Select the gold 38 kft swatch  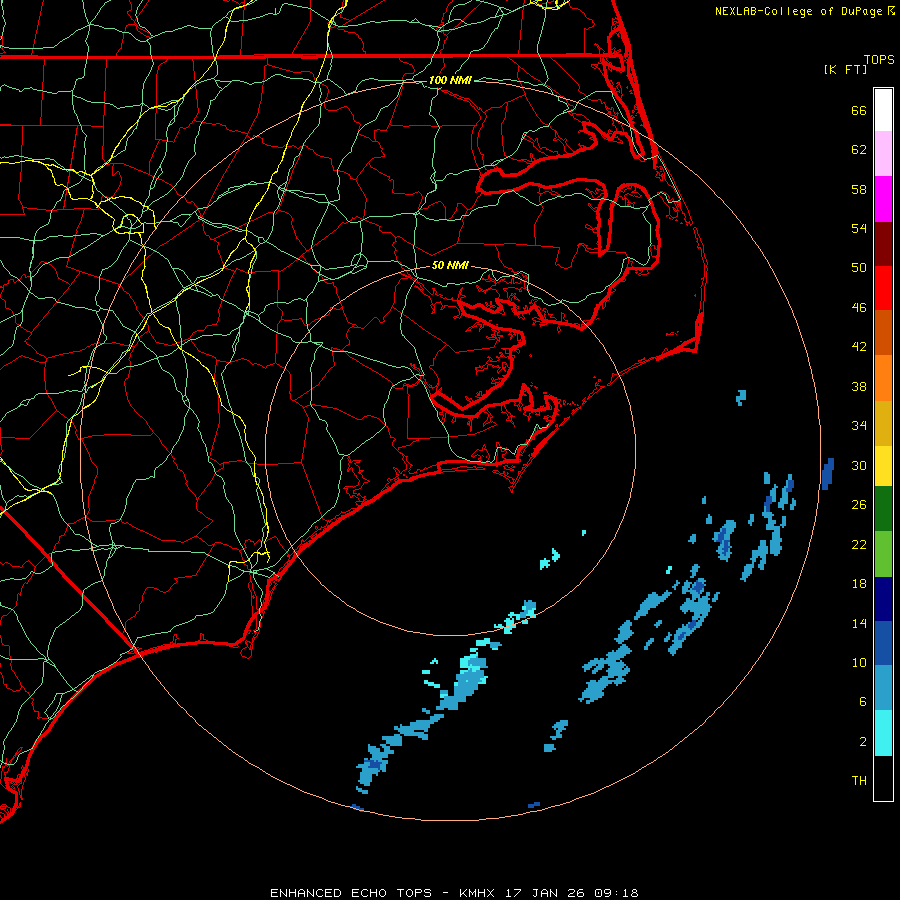tap(883, 423)
